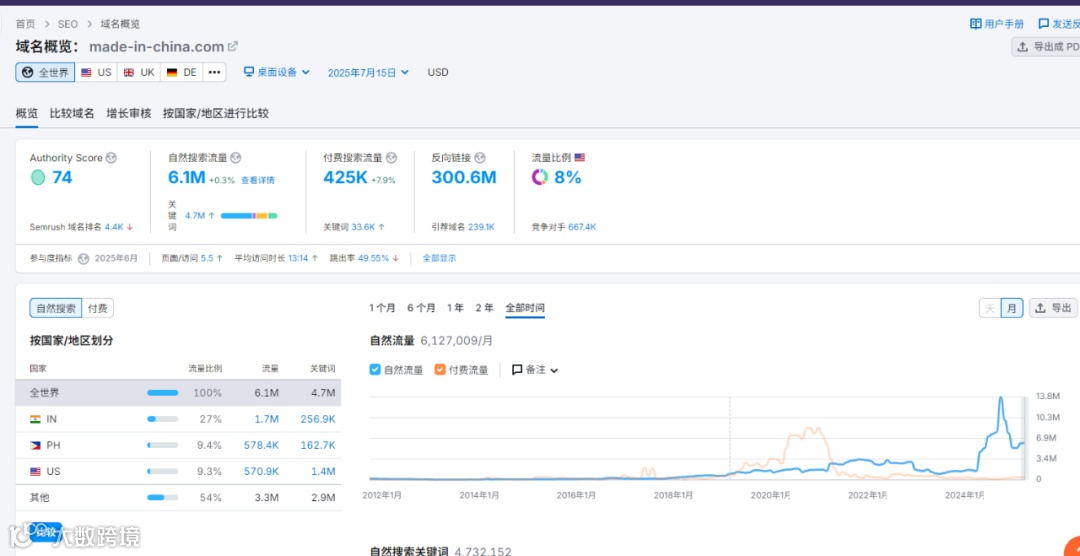This screenshot has width=1080, height=556.
Task: Open the 按国家/地区进行比较 tab
Action: pos(216,114)
